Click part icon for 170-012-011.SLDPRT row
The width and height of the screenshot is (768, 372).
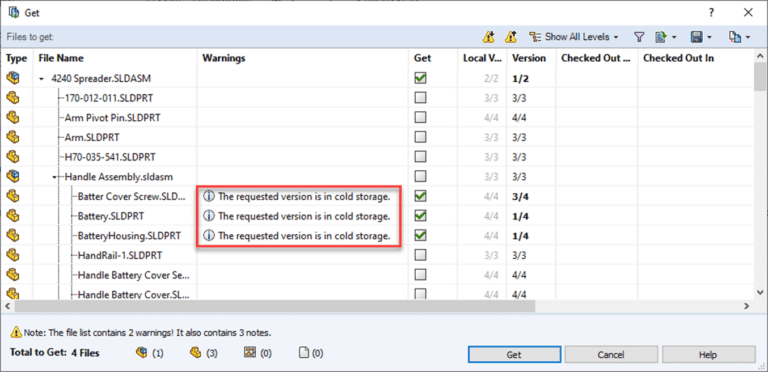tap(12, 98)
